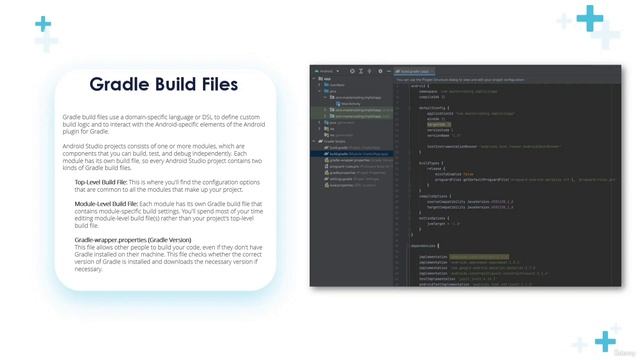Open the Android project view dropdown
640x360 pixels.
click(327, 71)
